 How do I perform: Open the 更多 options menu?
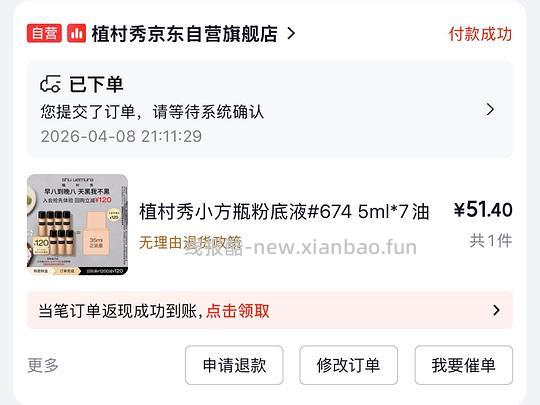[x=43, y=365]
